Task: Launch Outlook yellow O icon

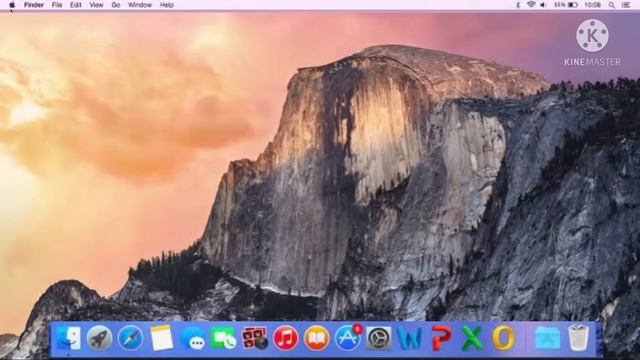Action: pos(504,338)
